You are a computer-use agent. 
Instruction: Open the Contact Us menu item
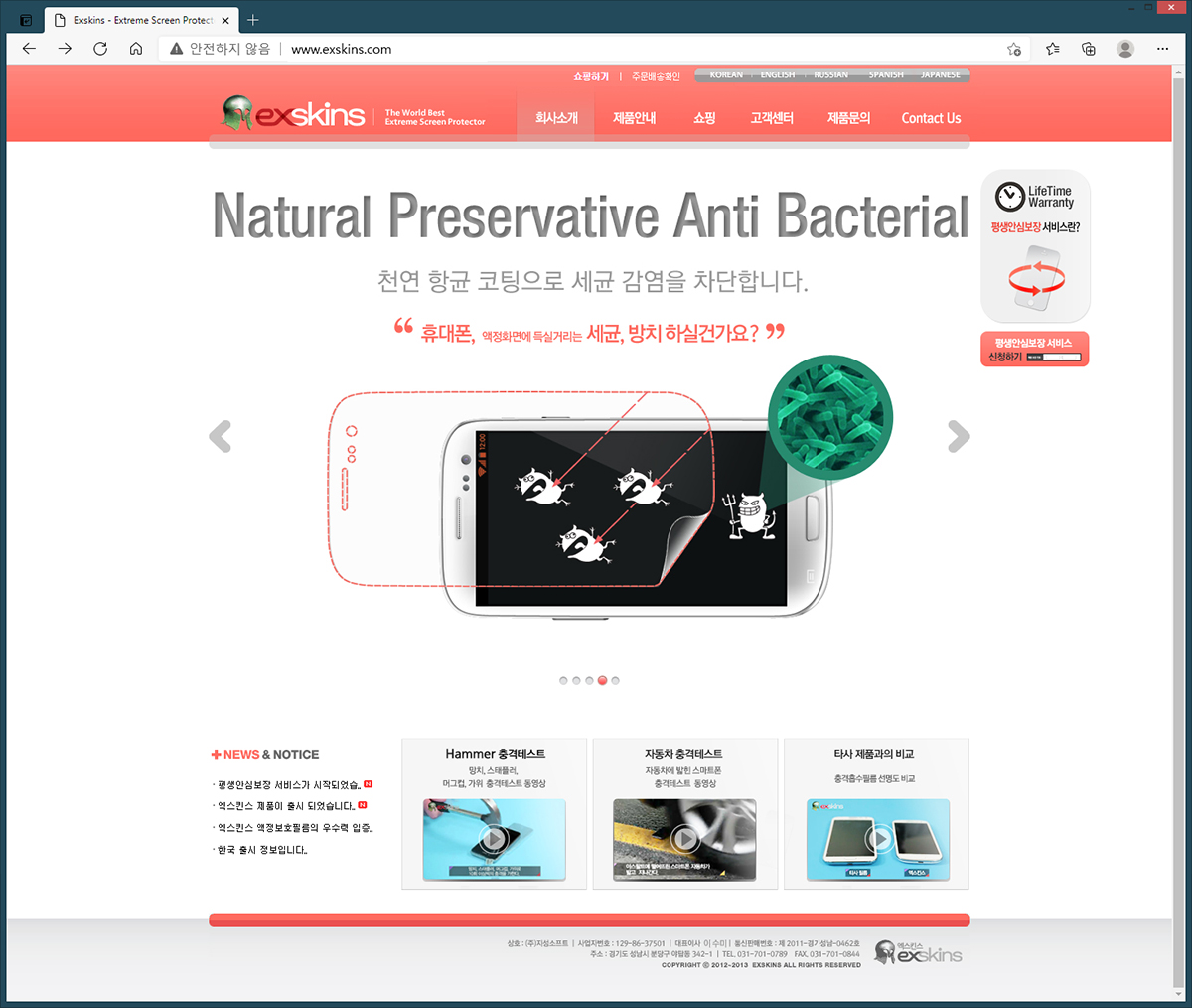point(931,118)
